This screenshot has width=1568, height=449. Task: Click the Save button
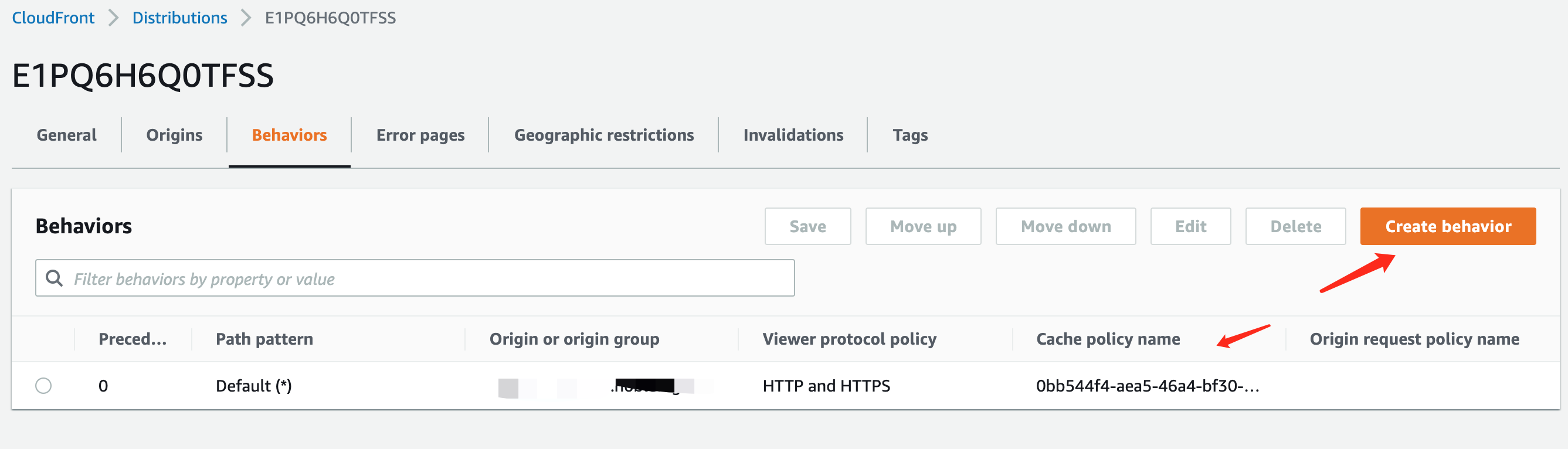[x=807, y=226]
